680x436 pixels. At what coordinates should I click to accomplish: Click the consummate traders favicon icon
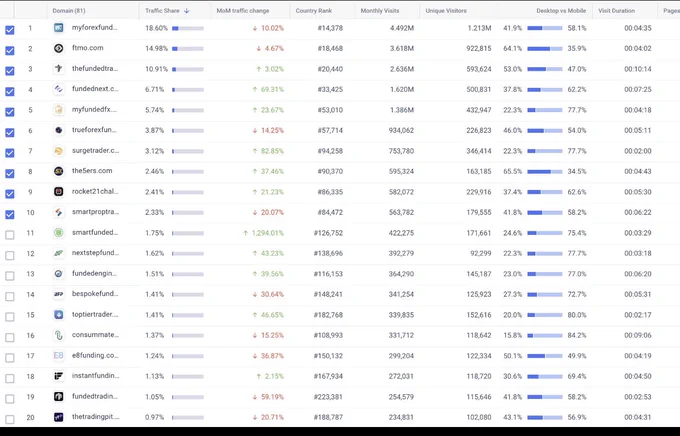tap(59, 335)
